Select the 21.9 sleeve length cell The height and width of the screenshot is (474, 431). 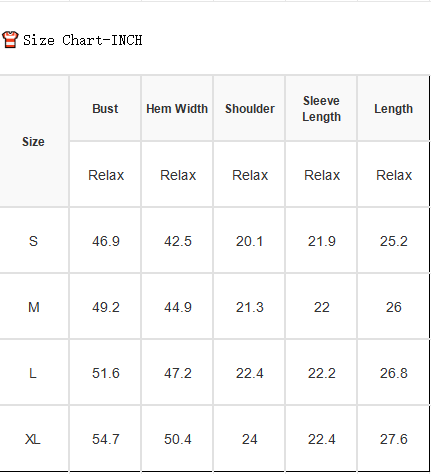coord(321,241)
